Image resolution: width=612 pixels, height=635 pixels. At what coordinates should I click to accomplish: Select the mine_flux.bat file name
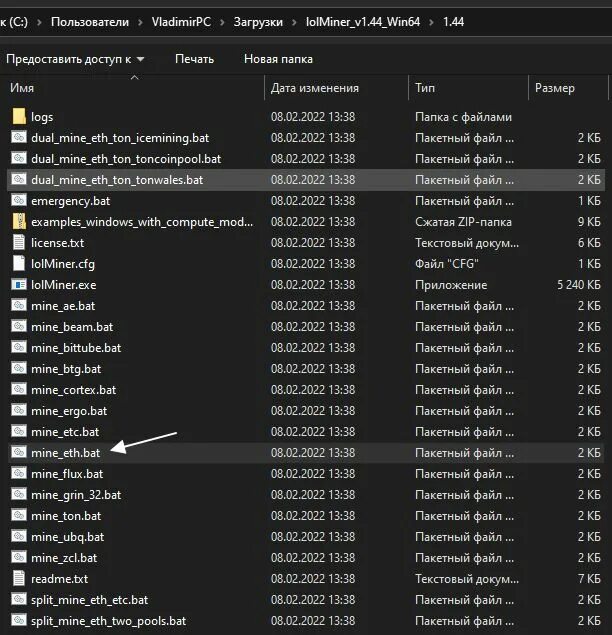coord(67,474)
